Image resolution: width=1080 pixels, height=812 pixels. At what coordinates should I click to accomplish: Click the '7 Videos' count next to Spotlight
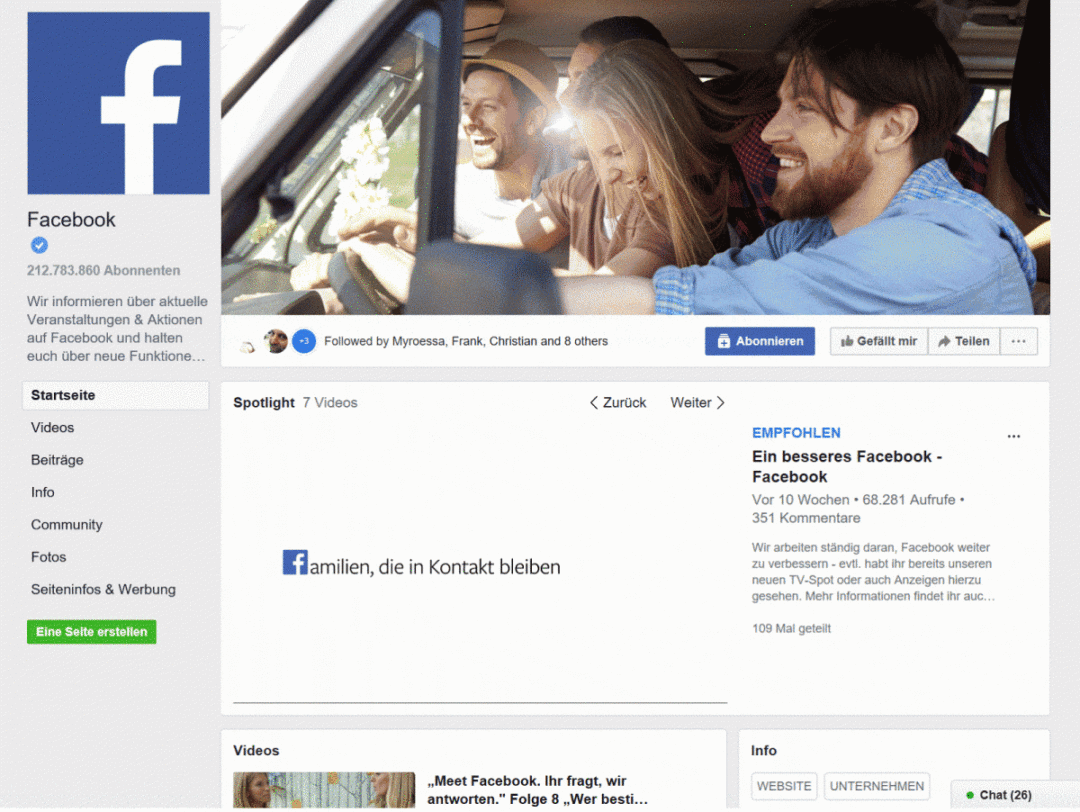tap(330, 403)
